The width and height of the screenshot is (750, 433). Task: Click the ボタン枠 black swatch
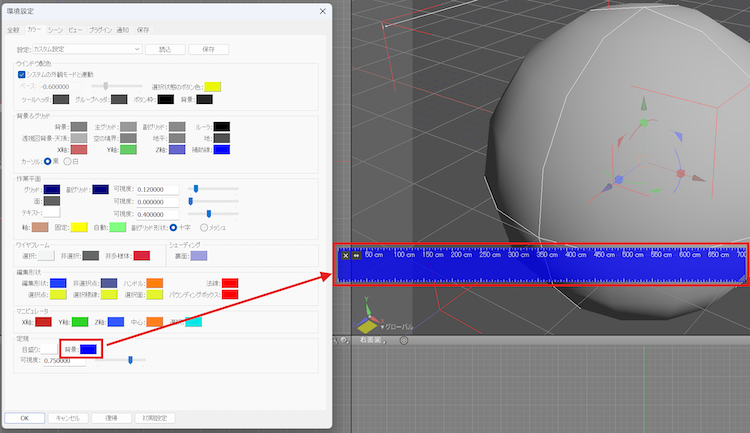pos(165,100)
